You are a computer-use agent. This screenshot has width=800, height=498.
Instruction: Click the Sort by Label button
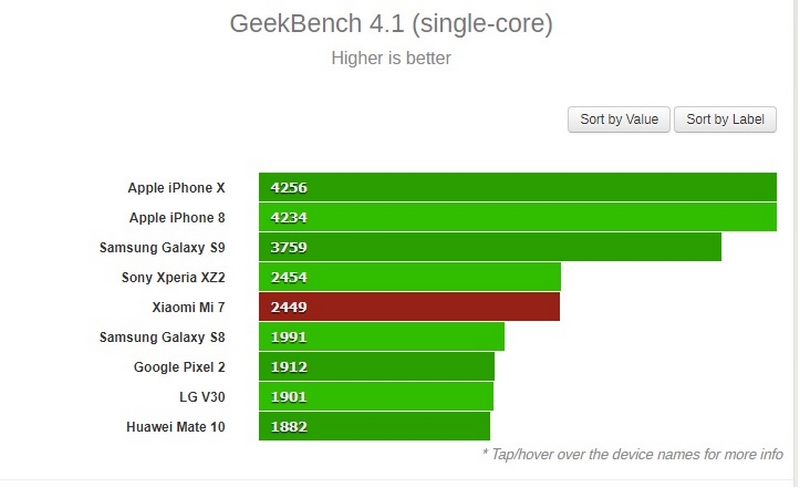pyautogui.click(x=725, y=120)
